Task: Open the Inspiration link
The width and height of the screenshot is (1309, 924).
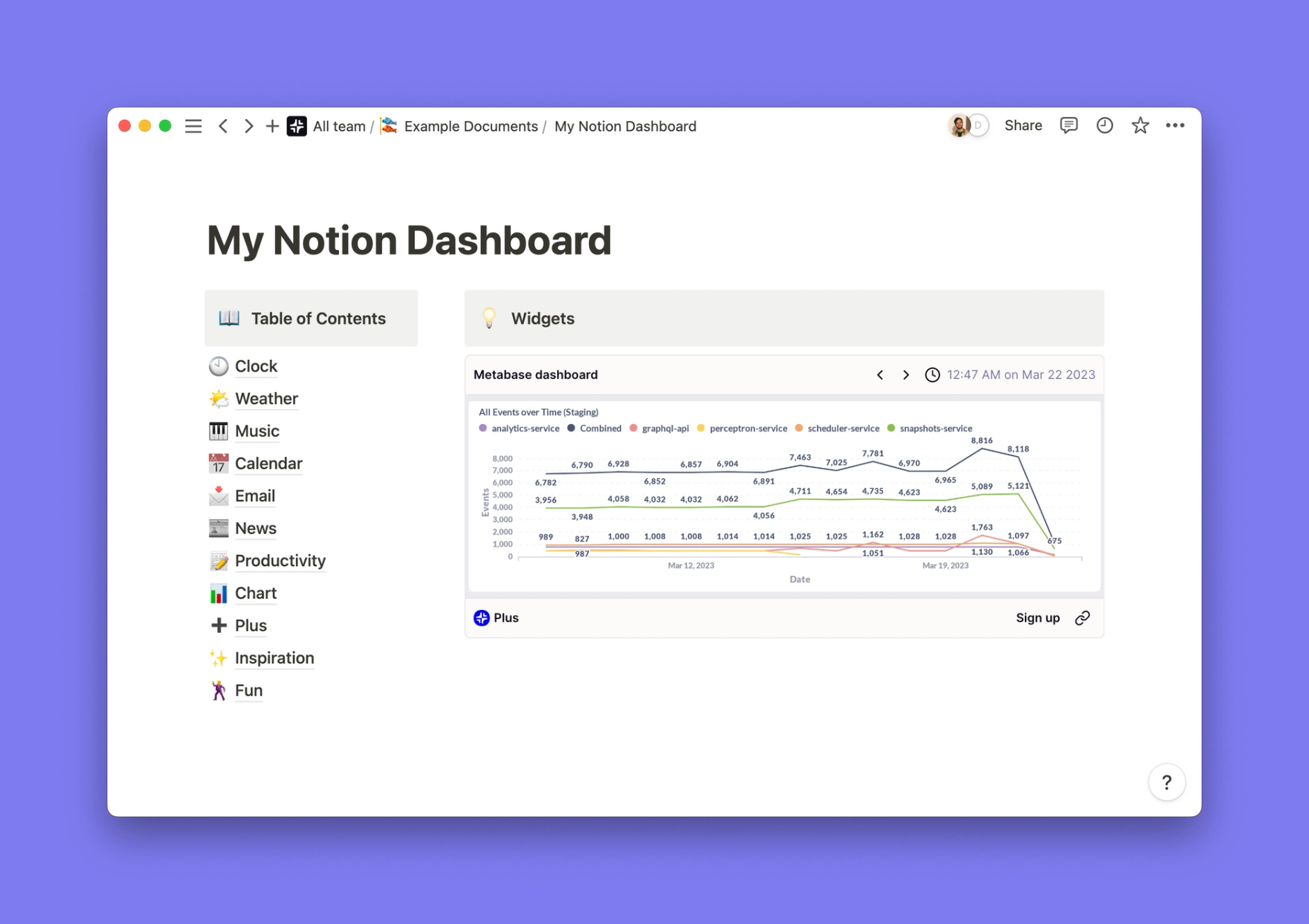Action: (274, 658)
